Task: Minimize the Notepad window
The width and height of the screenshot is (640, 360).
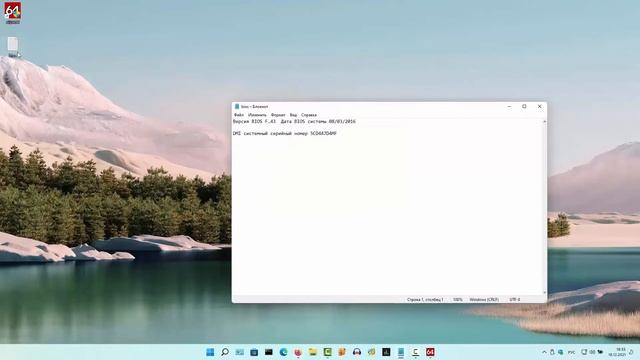Action: click(x=509, y=107)
